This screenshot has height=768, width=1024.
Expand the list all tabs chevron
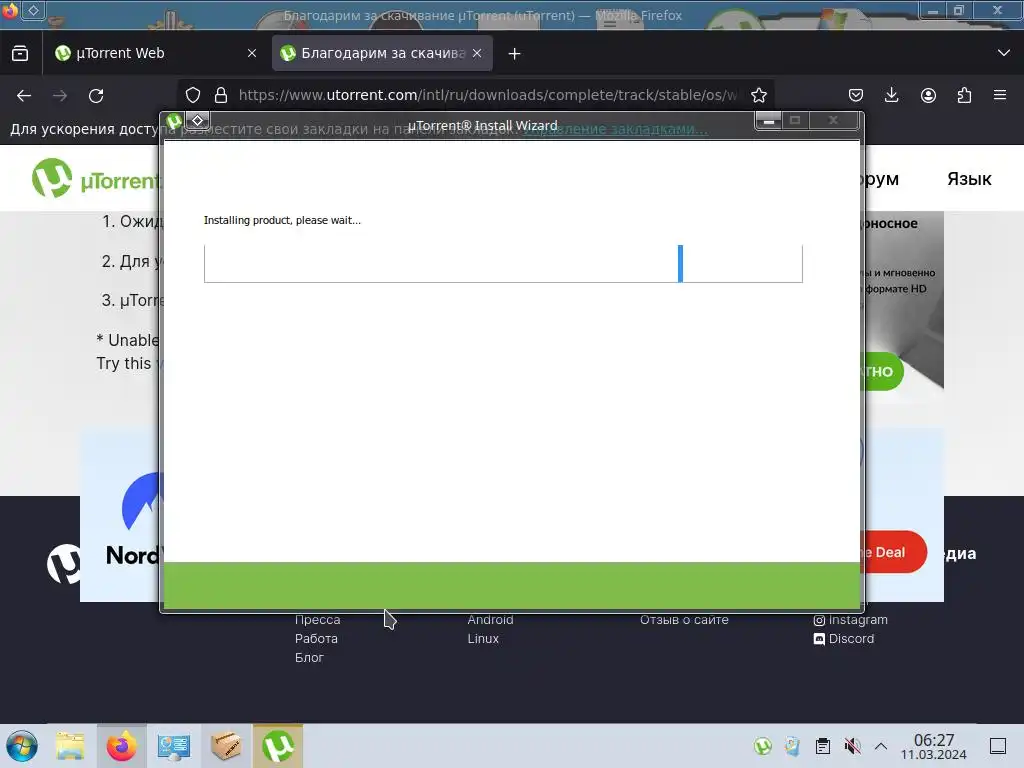pos(1004,53)
